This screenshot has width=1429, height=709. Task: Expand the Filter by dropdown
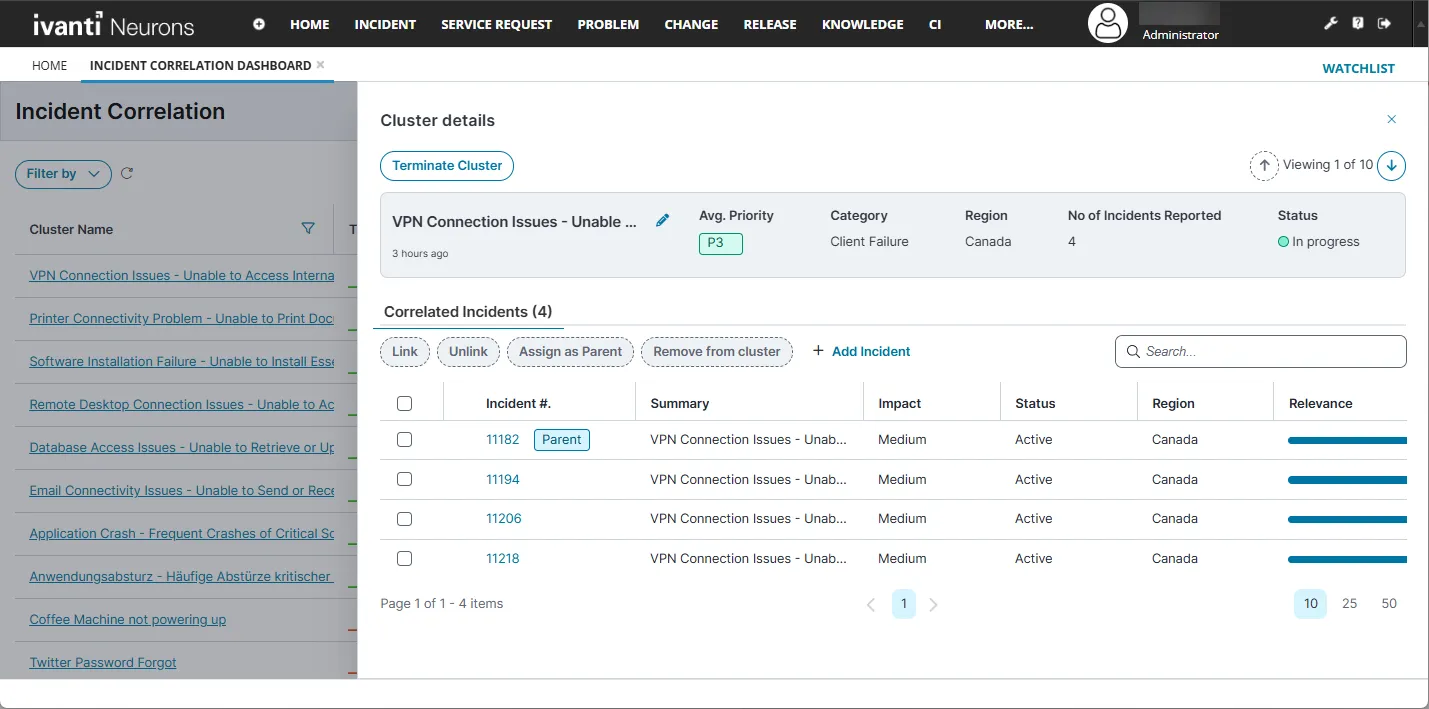click(63, 174)
